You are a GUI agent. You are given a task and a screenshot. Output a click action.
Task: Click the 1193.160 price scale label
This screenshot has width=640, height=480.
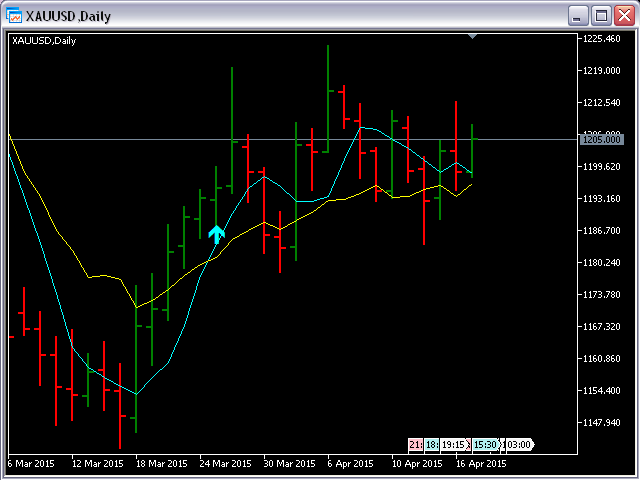point(602,198)
